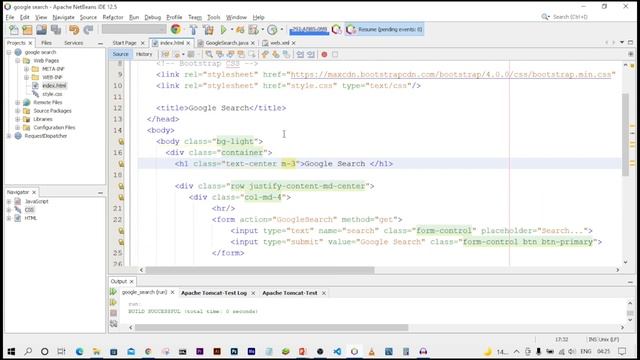Switch editor to Source view
The width and height of the screenshot is (640, 360).
point(120,54)
